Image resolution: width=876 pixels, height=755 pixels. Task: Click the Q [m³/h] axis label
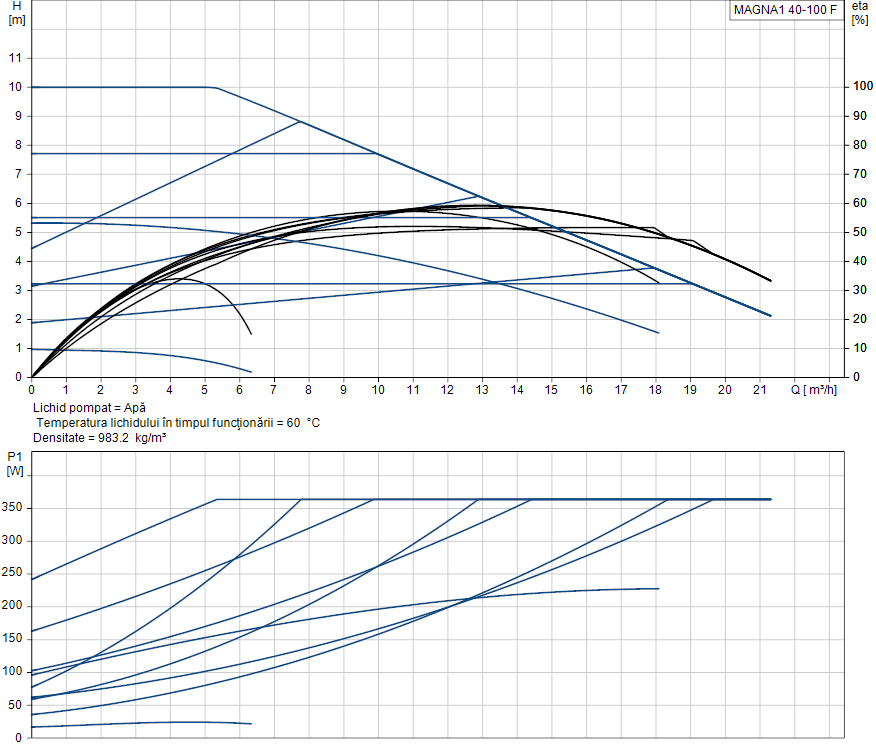(814, 389)
